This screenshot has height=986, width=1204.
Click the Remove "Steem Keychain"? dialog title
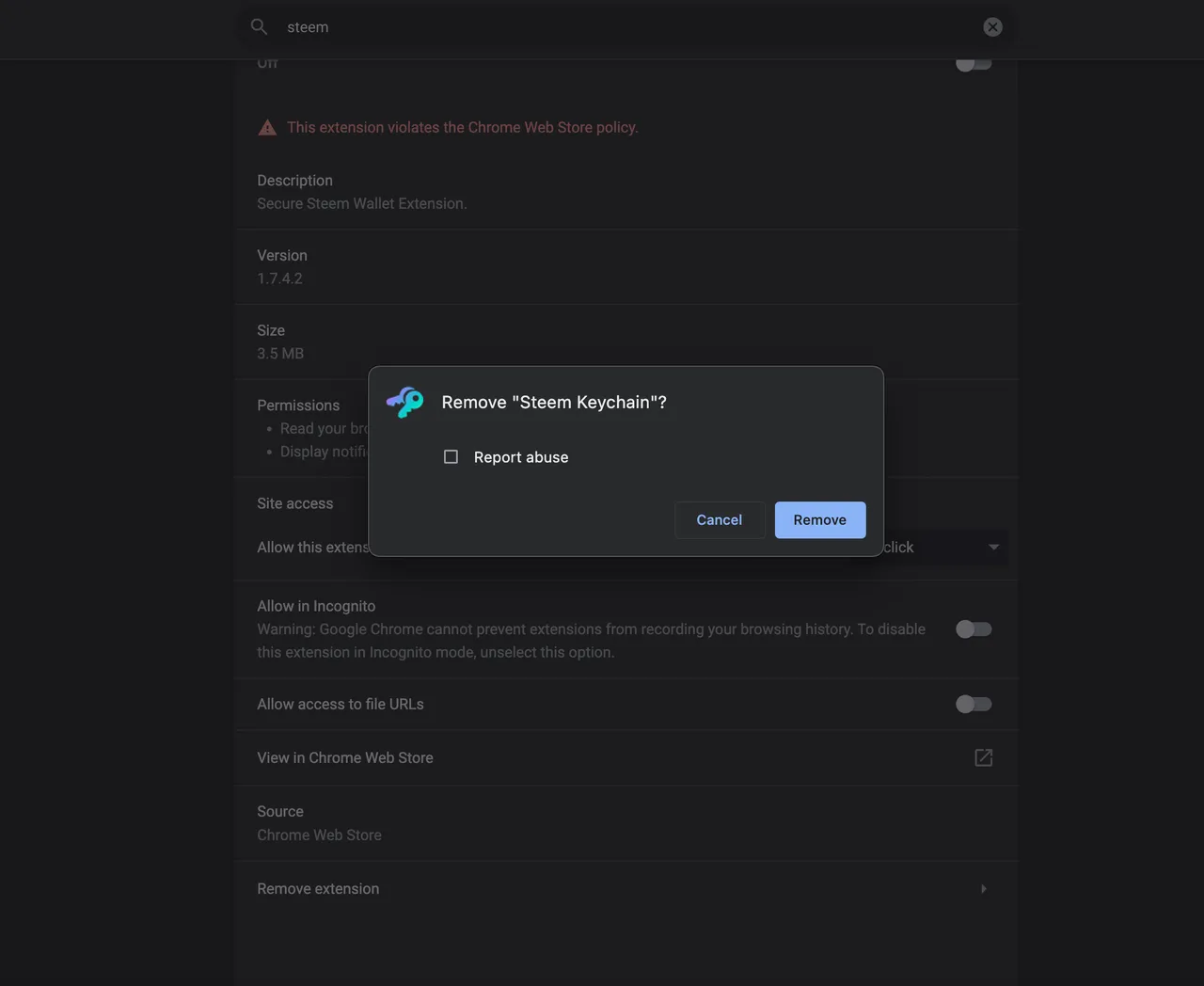pyautogui.click(x=554, y=403)
